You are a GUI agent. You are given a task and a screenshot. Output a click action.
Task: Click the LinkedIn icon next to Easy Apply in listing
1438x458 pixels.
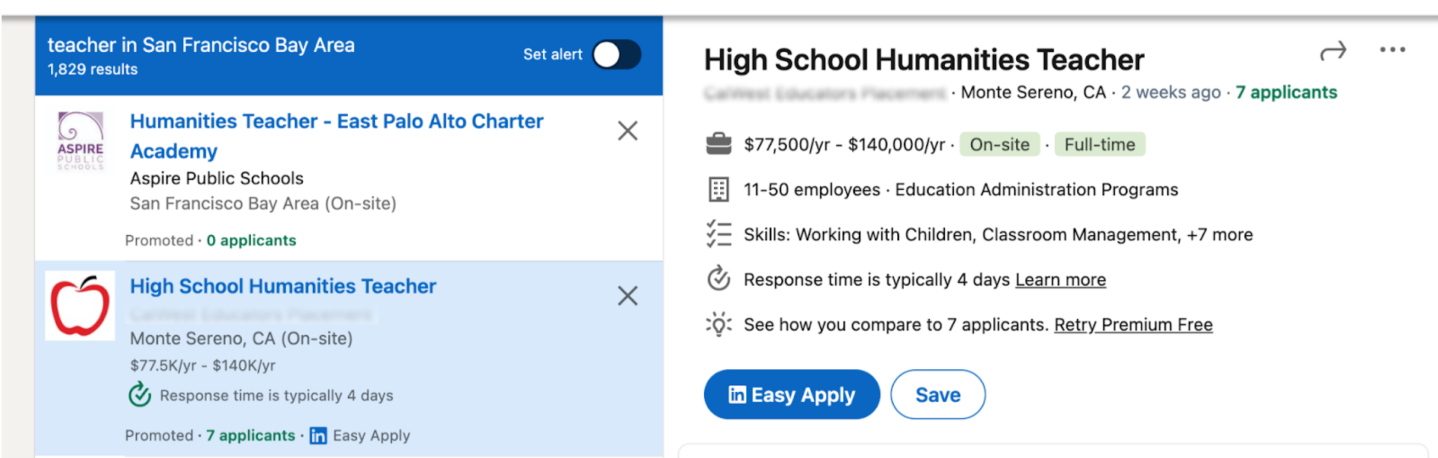pos(318,436)
